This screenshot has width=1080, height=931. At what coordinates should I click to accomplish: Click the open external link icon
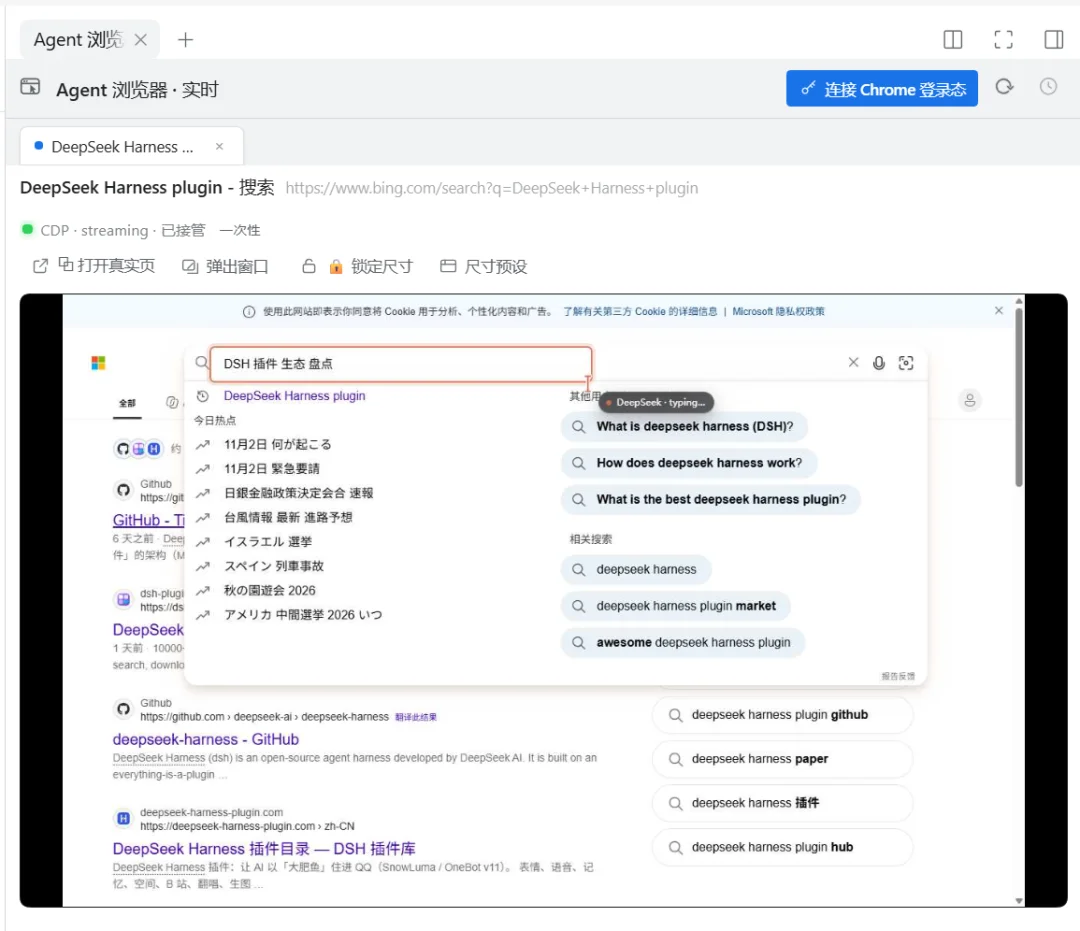click(41, 266)
